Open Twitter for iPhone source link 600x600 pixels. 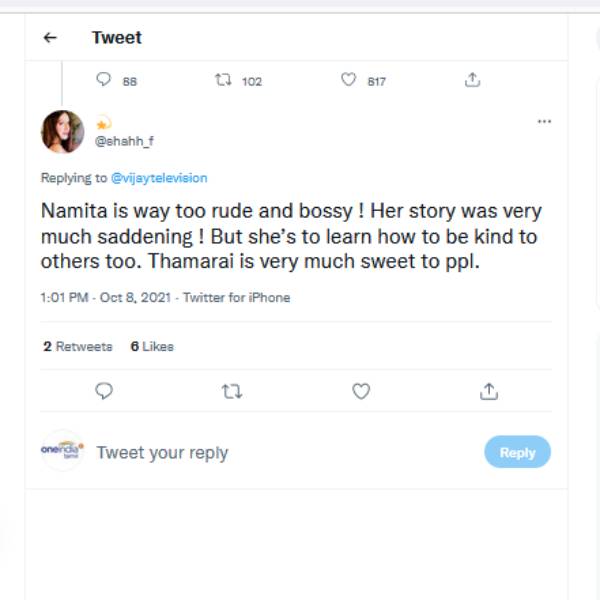pyautogui.click(x=236, y=298)
